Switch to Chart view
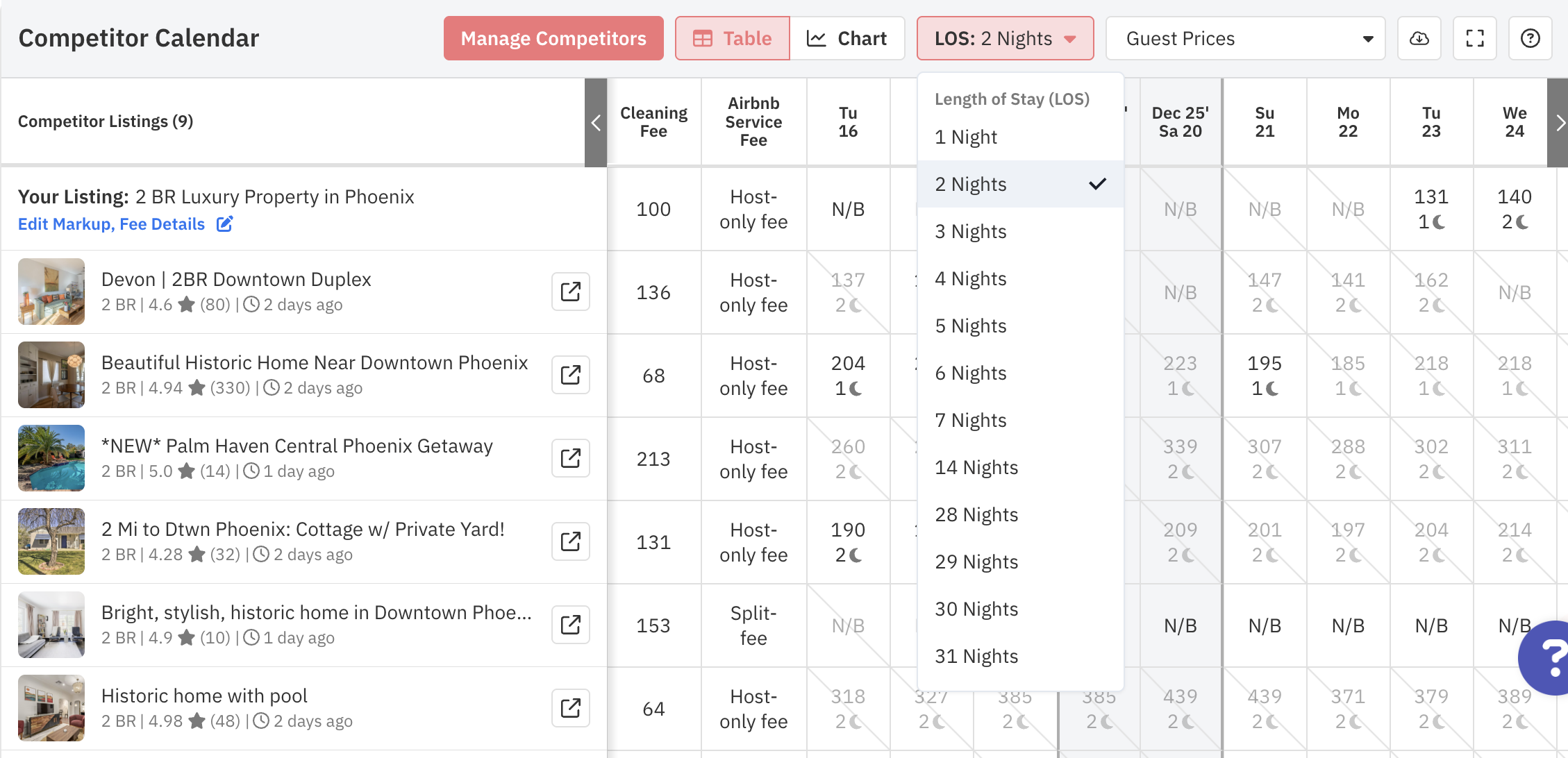 tap(847, 38)
